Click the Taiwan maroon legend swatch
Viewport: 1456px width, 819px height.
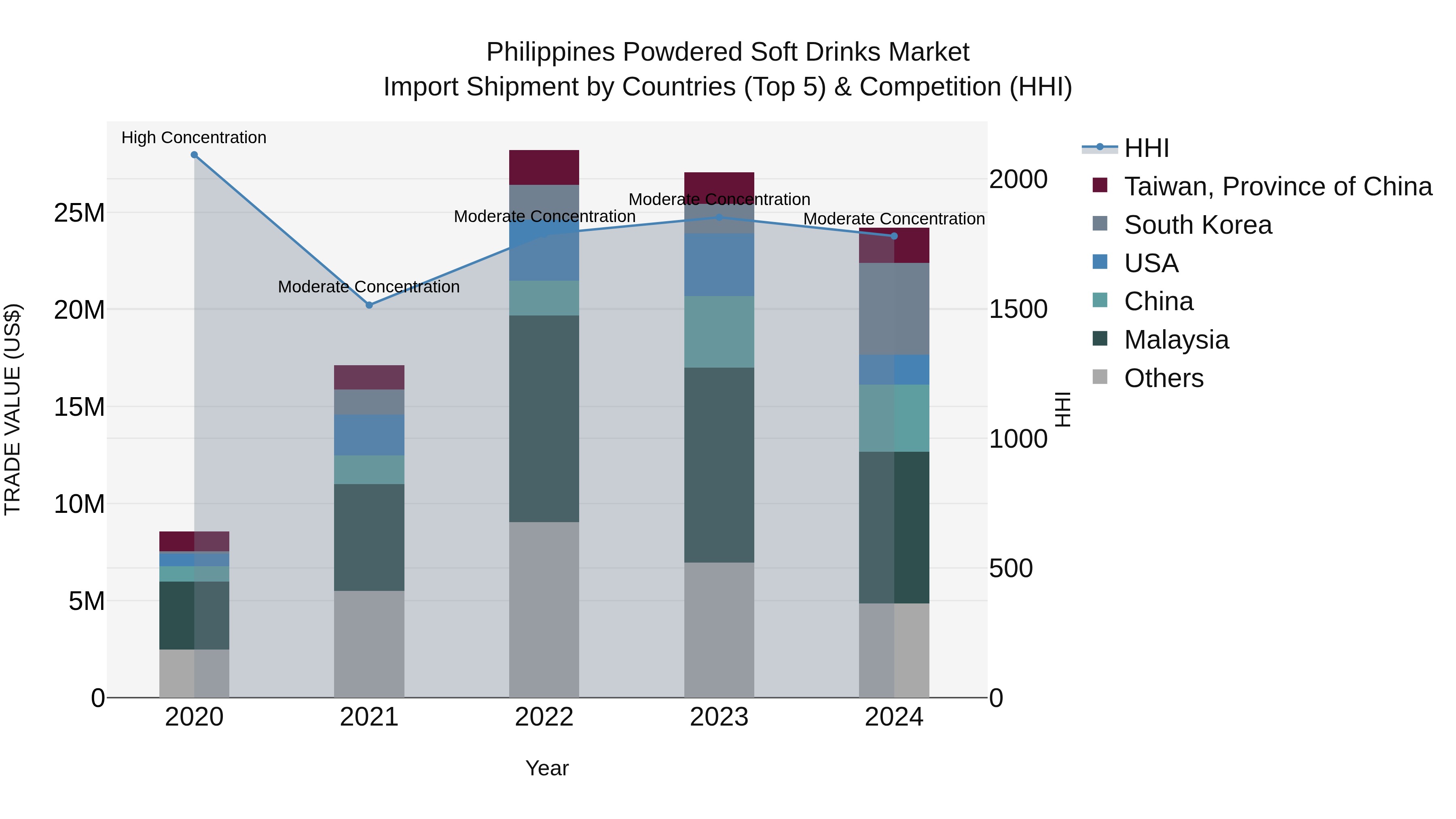(x=1100, y=185)
